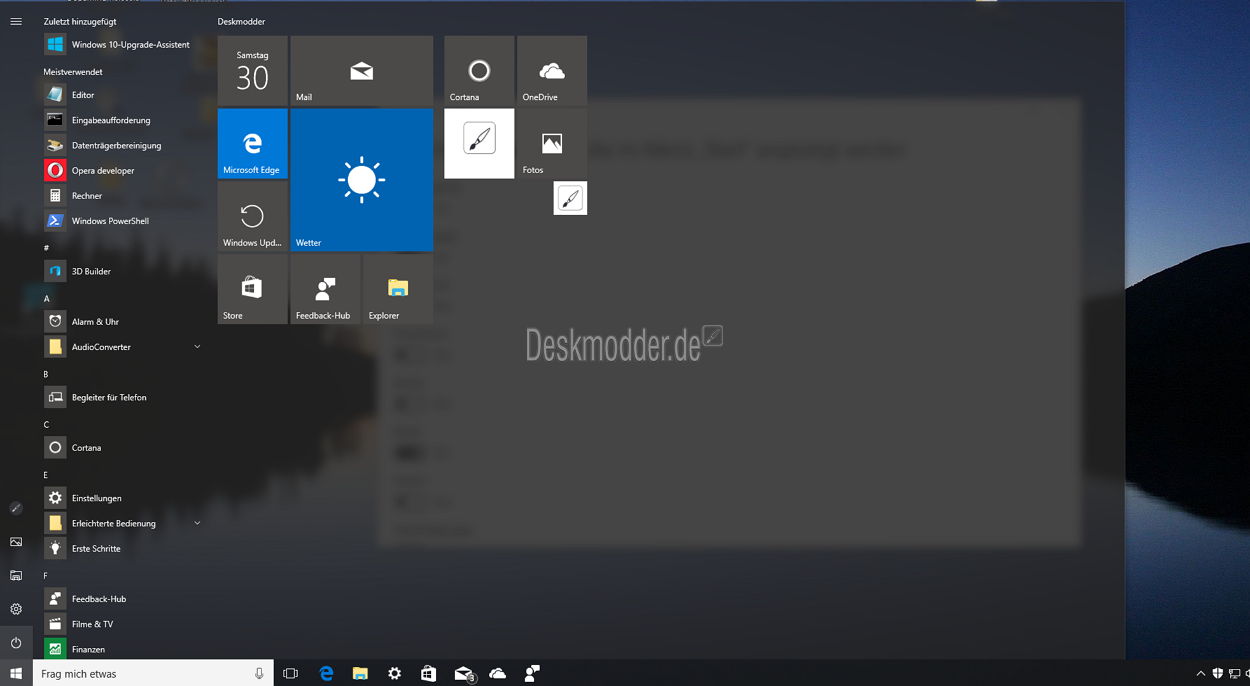Expand the Start menu hamburger navigation

[16, 21]
